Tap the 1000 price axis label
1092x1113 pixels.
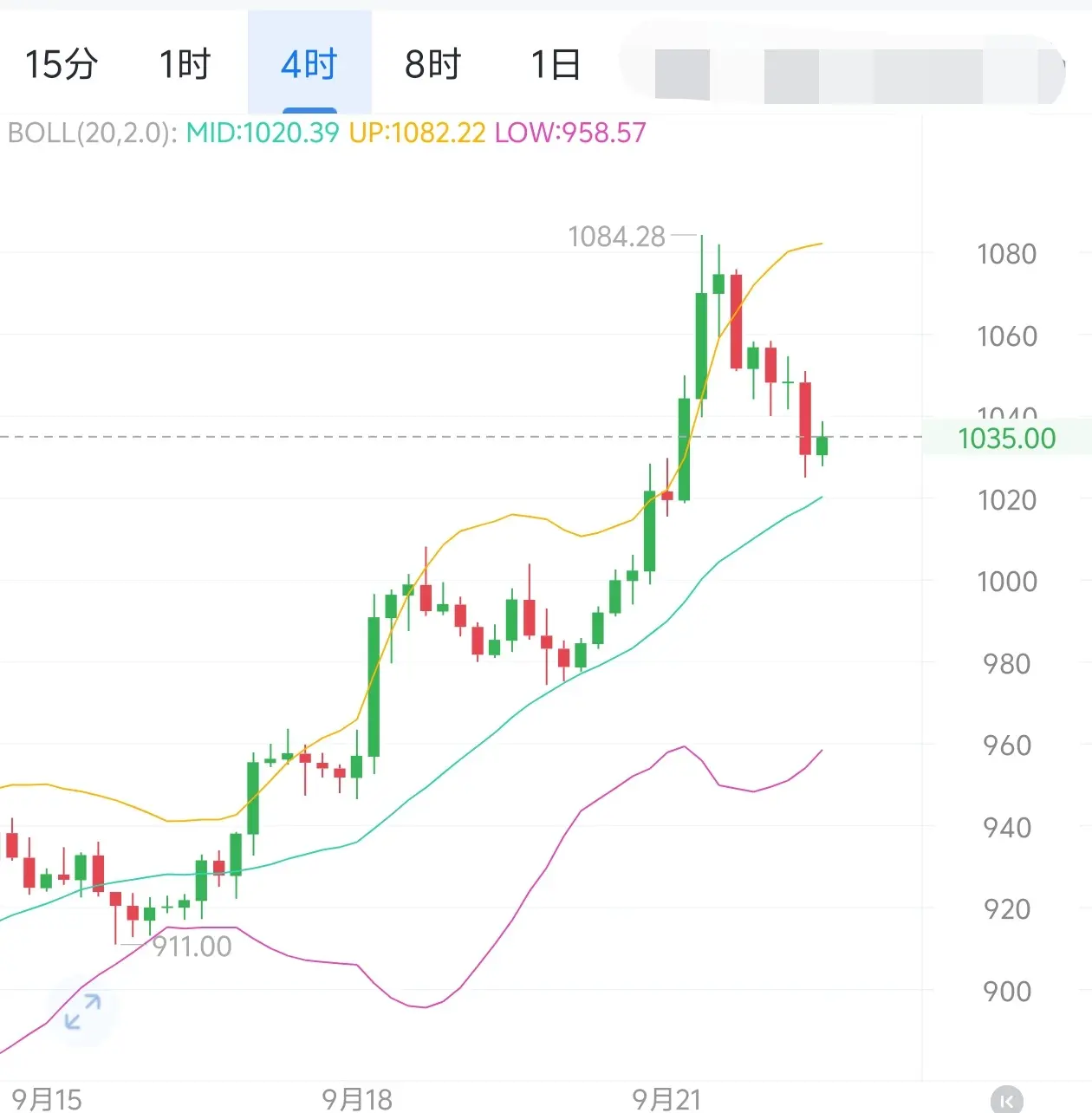pyautogui.click(x=1006, y=581)
